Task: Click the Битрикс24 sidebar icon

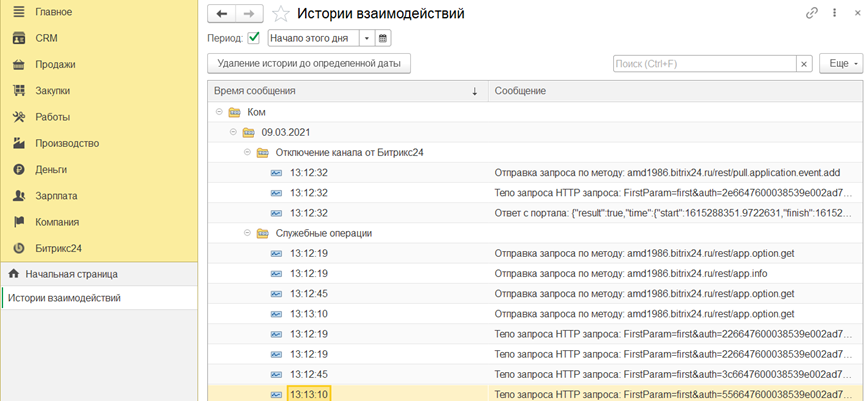Action: click(x=18, y=248)
